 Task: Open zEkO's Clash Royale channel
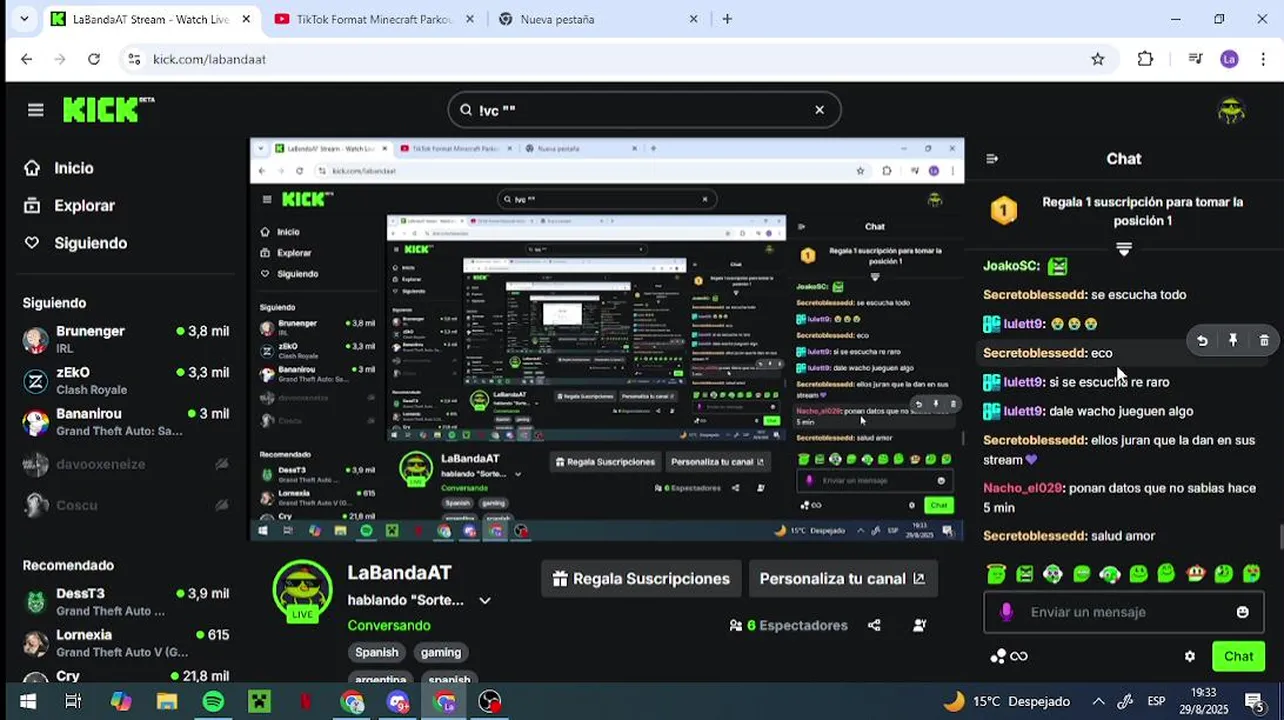coord(126,381)
